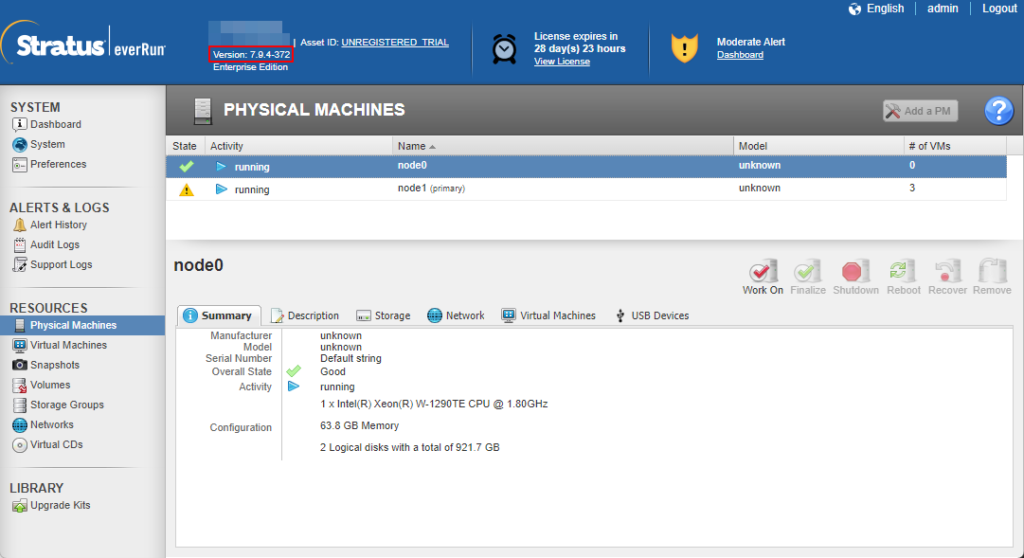Screen dimensions: 1024x558
Task: Open Audit Logs
Action: [55, 244]
